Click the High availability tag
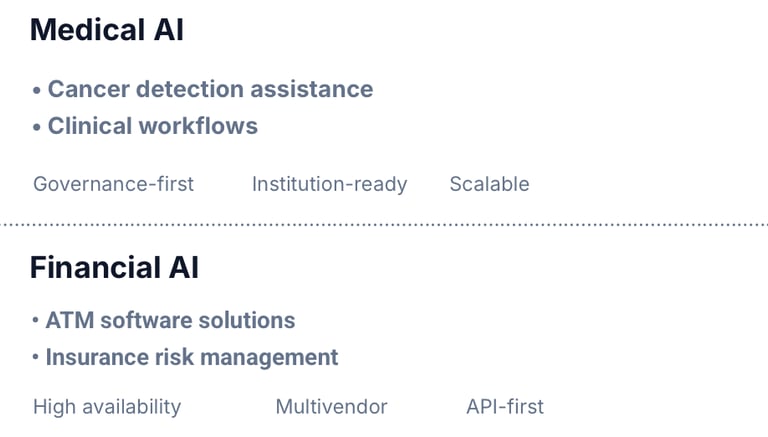The width and height of the screenshot is (768, 437). [107, 406]
